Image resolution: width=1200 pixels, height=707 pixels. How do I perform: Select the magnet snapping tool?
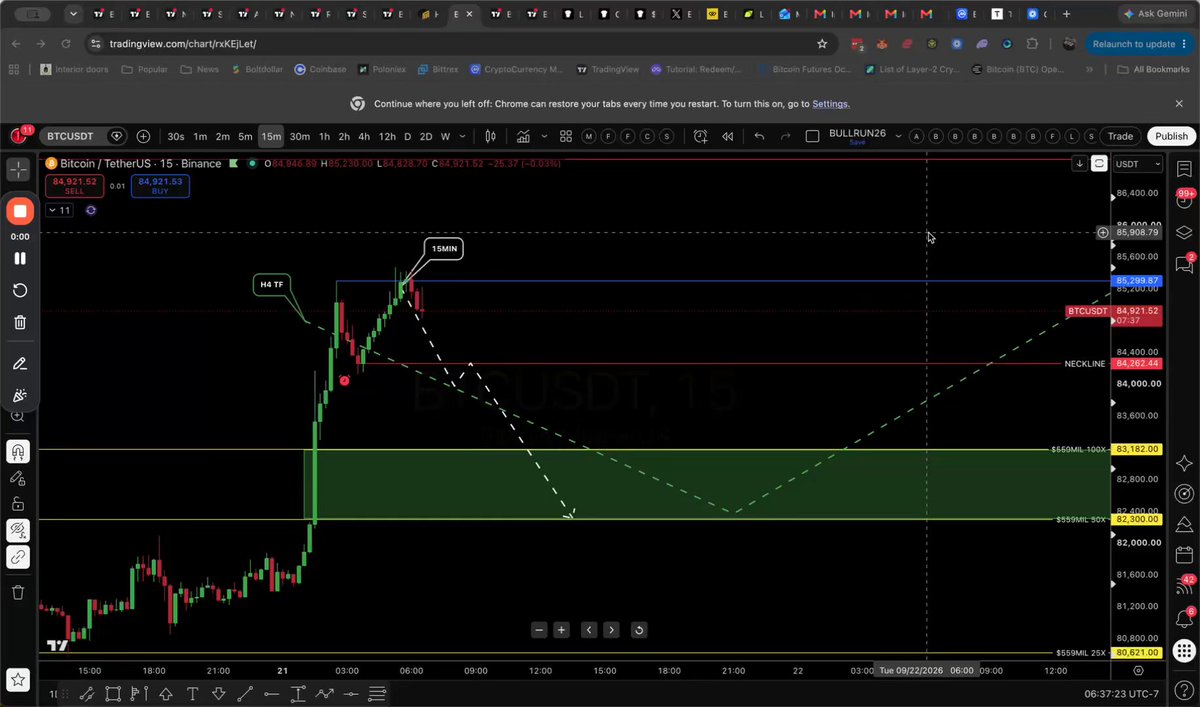[x=18, y=452]
